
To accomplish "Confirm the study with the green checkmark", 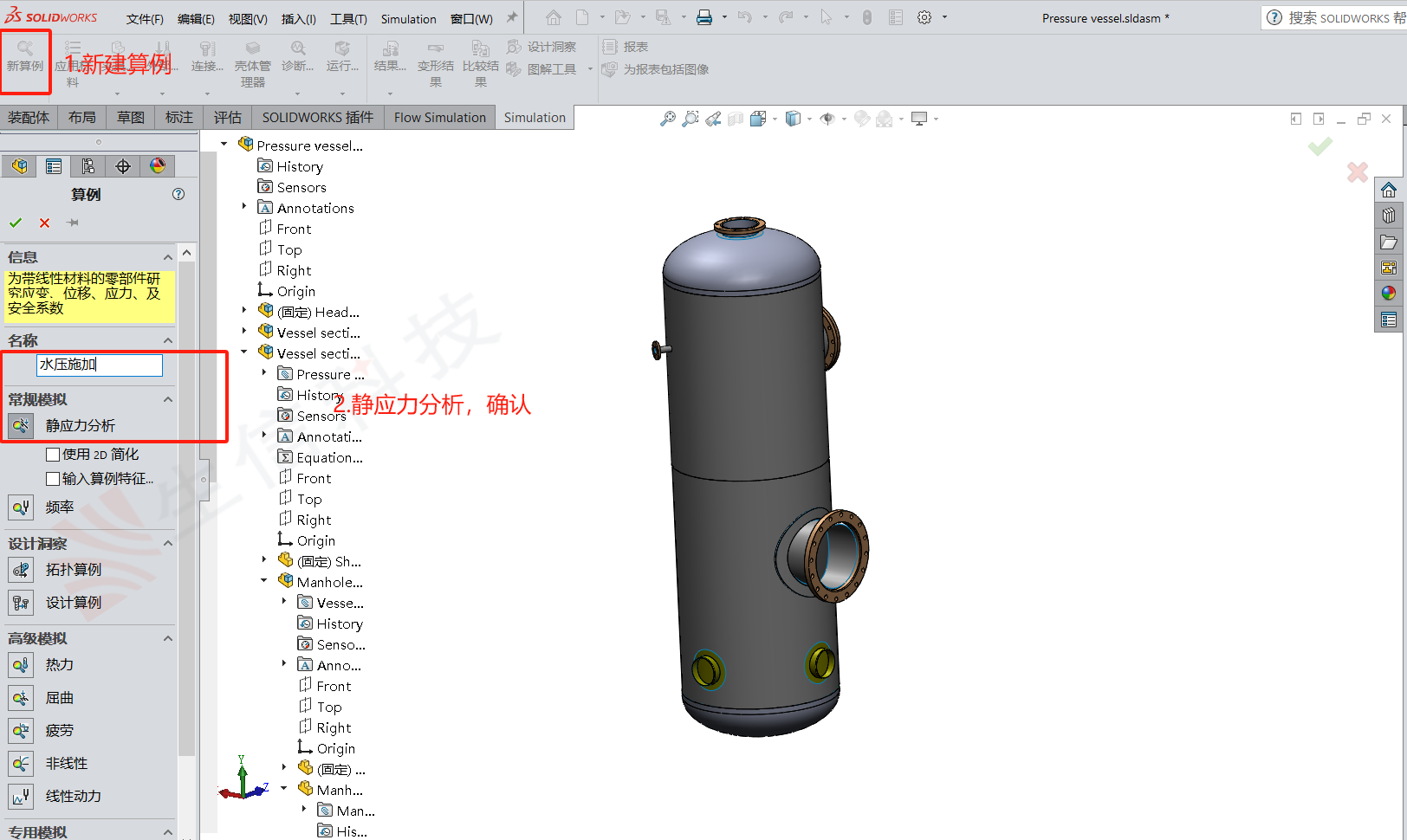I will point(16,223).
